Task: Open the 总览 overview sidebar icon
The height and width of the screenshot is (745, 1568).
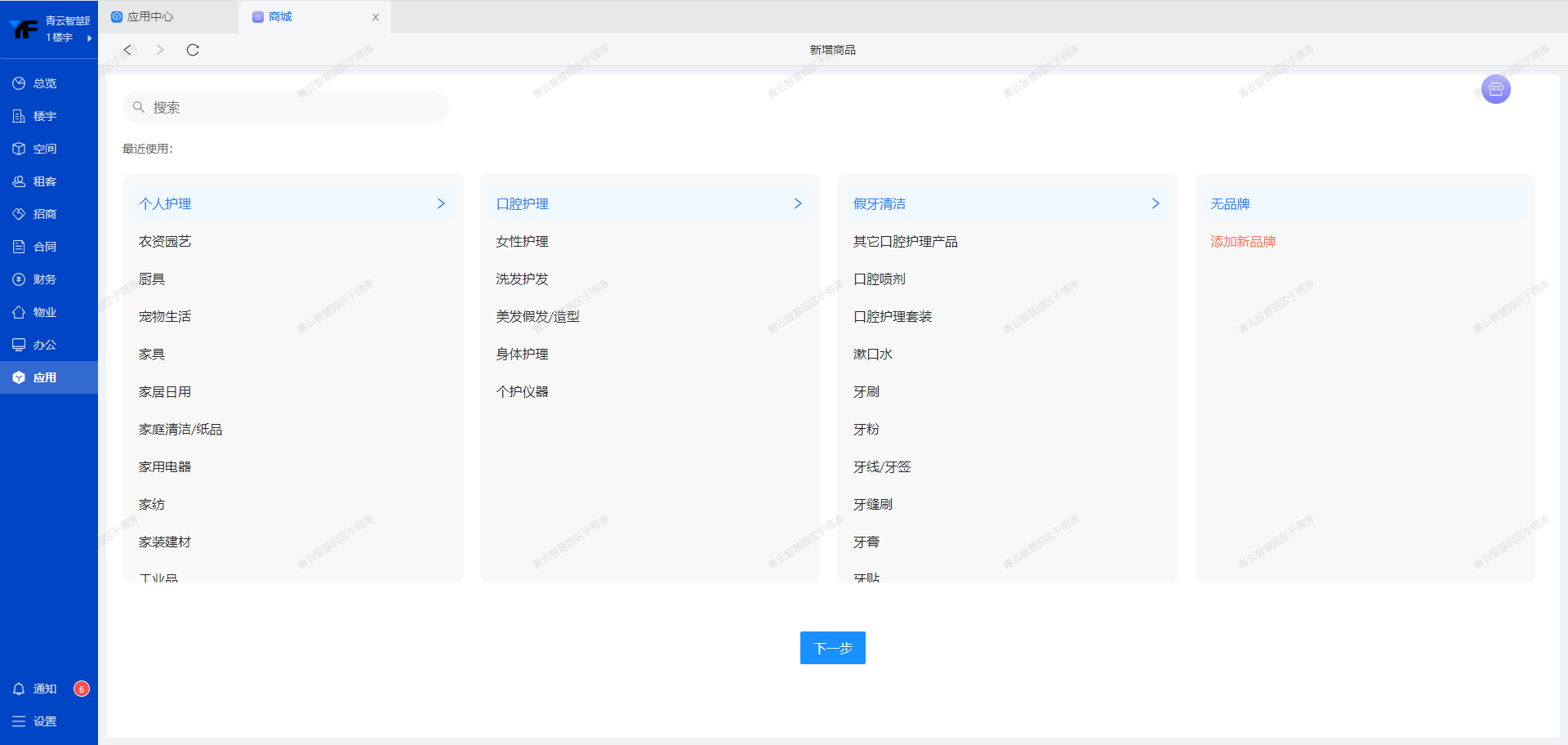Action: point(19,83)
